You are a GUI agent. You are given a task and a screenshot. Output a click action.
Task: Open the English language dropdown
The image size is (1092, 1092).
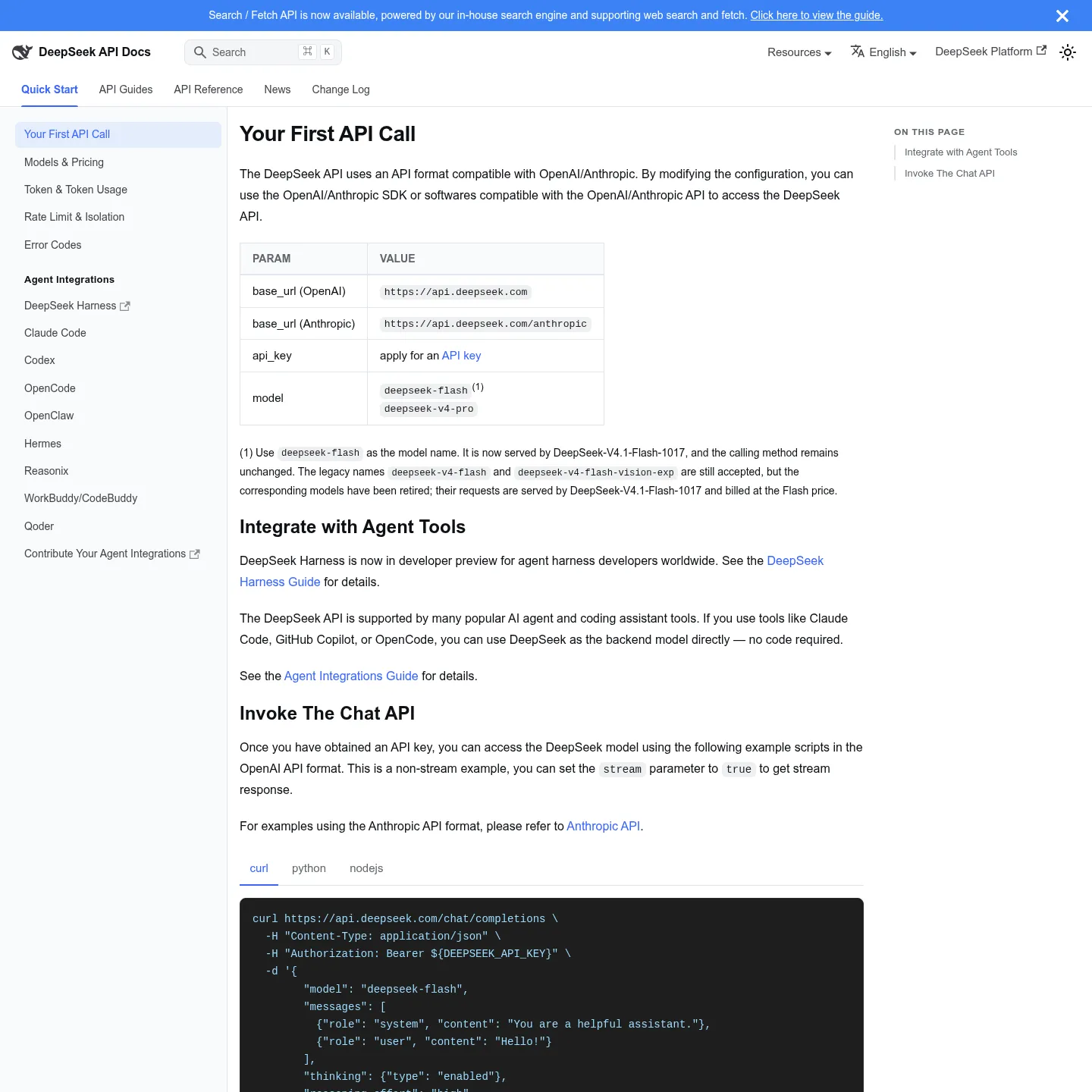click(x=883, y=52)
